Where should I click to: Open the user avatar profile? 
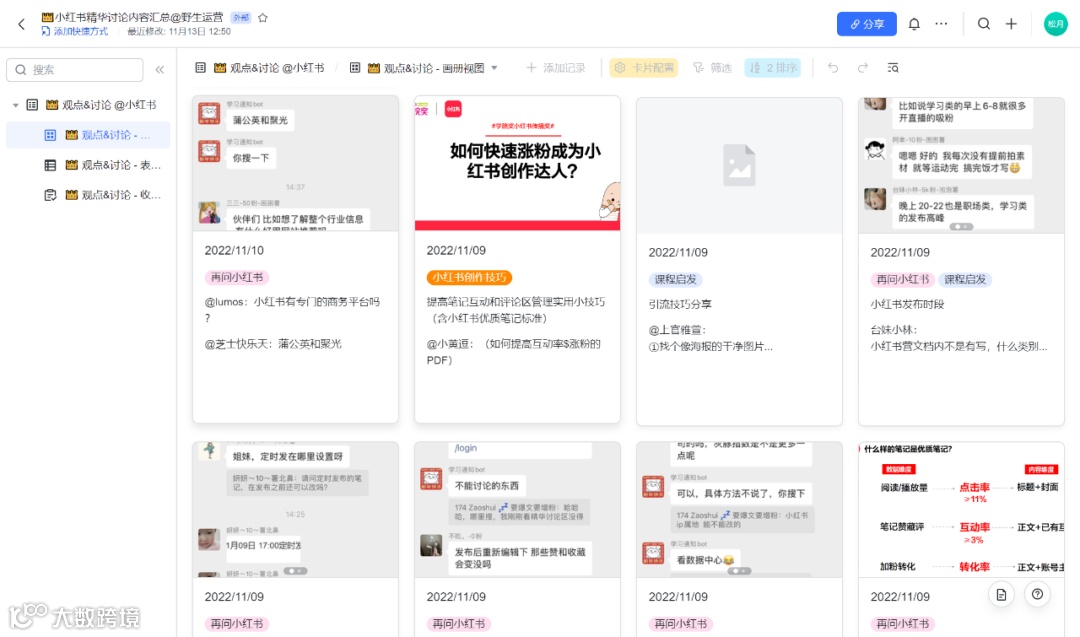tap(1055, 24)
